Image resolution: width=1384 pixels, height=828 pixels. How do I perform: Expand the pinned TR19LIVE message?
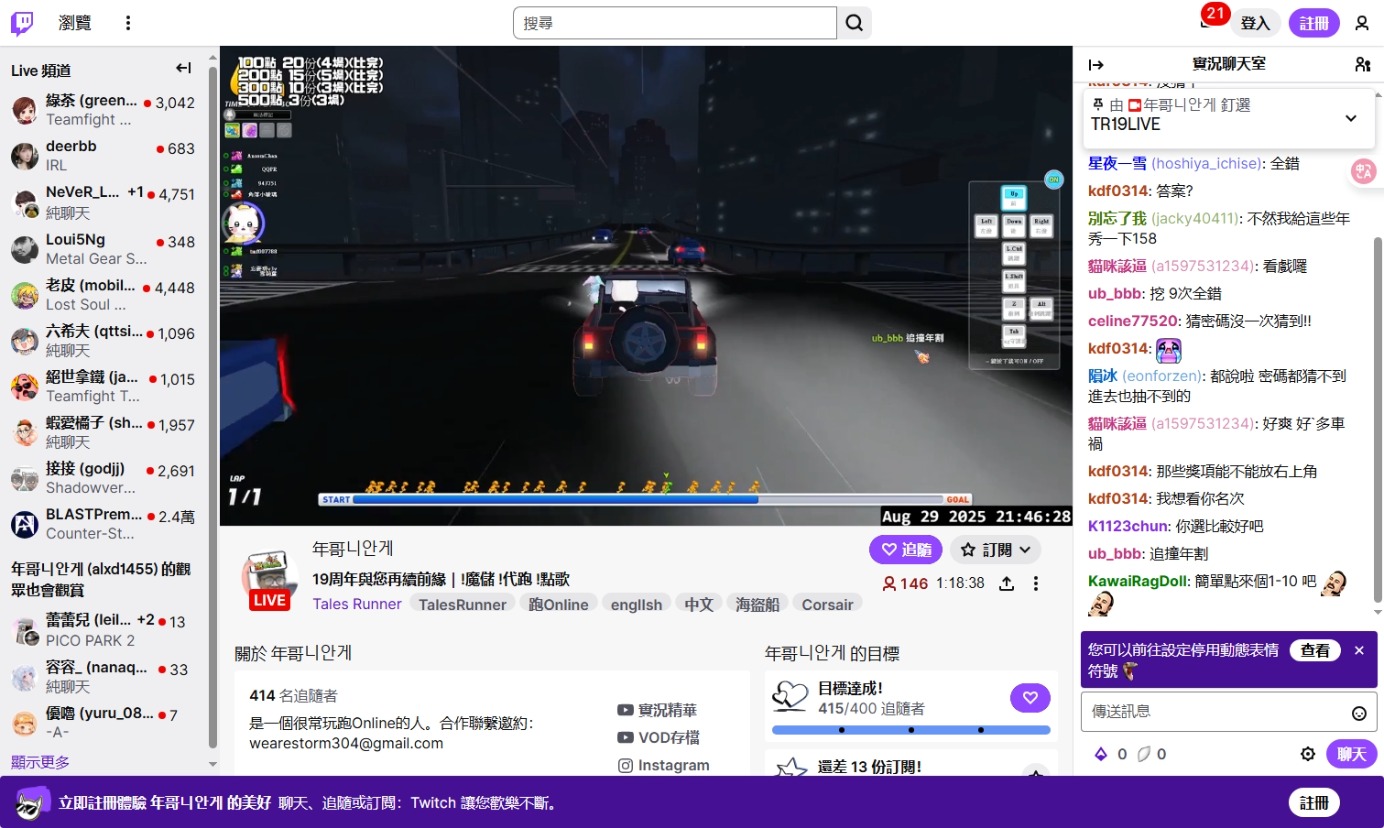pos(1350,118)
